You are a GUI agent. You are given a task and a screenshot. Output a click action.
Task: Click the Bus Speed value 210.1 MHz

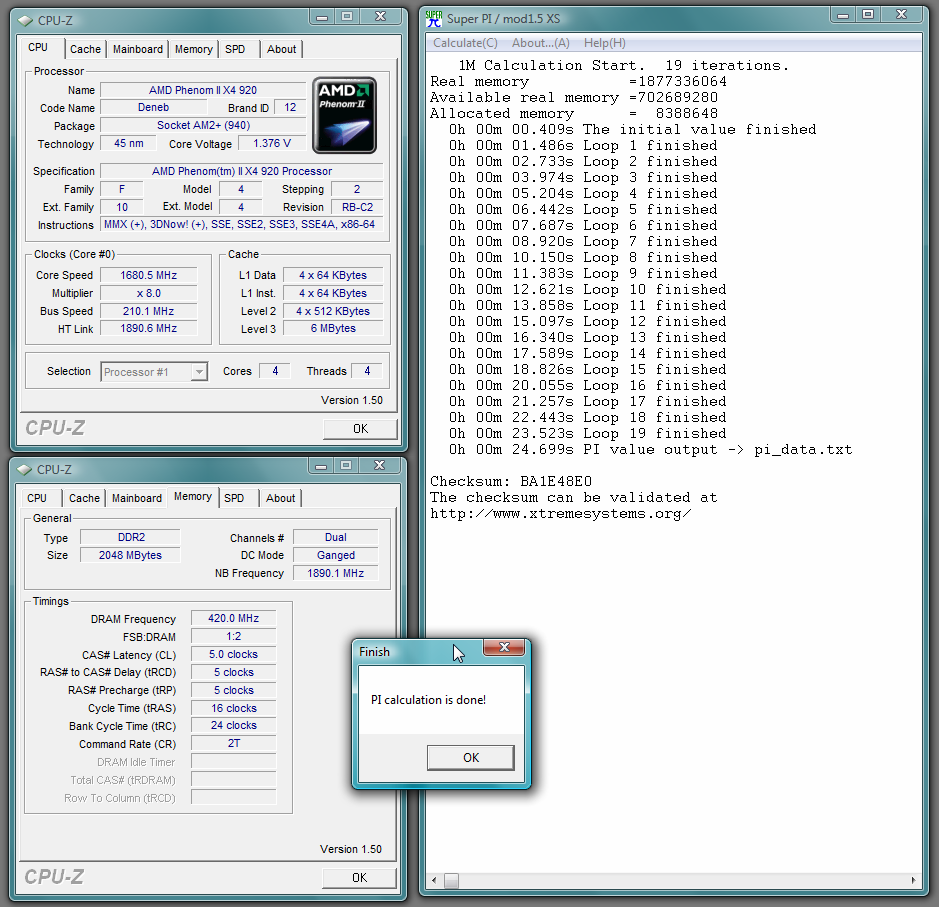[149, 311]
